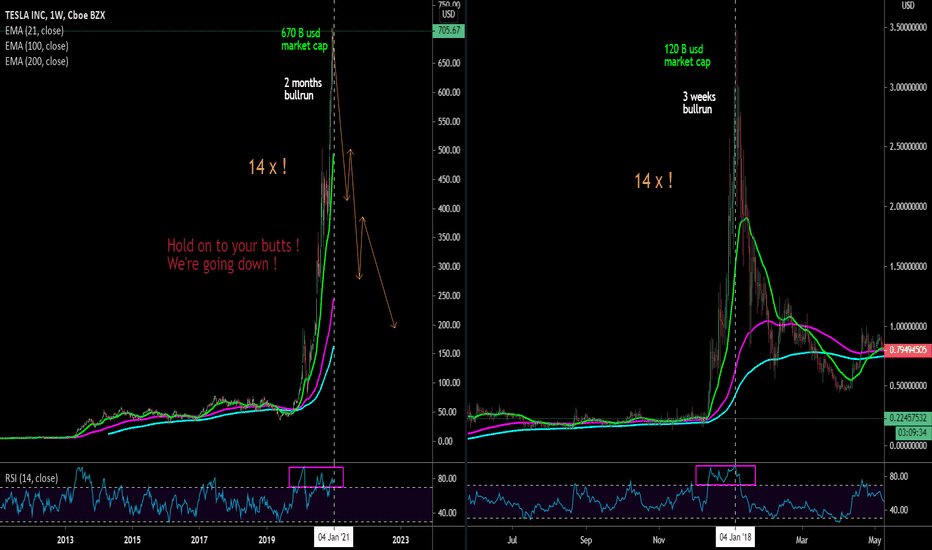
Task: Click the 705.67 current price label
Action: click(449, 30)
